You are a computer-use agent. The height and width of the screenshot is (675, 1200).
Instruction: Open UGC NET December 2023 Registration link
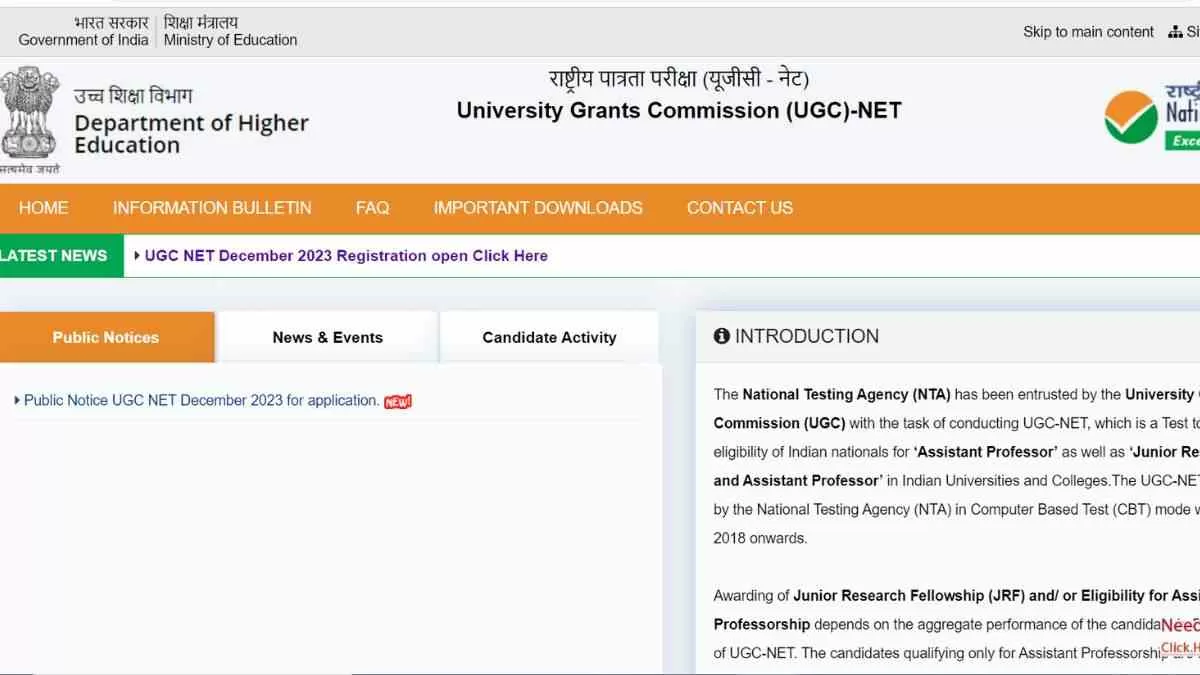pyautogui.click(x=346, y=256)
